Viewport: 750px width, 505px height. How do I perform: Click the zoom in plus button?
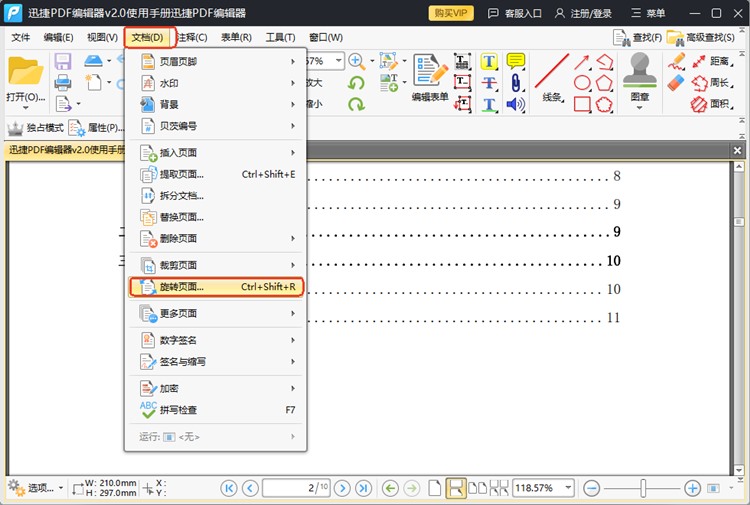(692, 488)
